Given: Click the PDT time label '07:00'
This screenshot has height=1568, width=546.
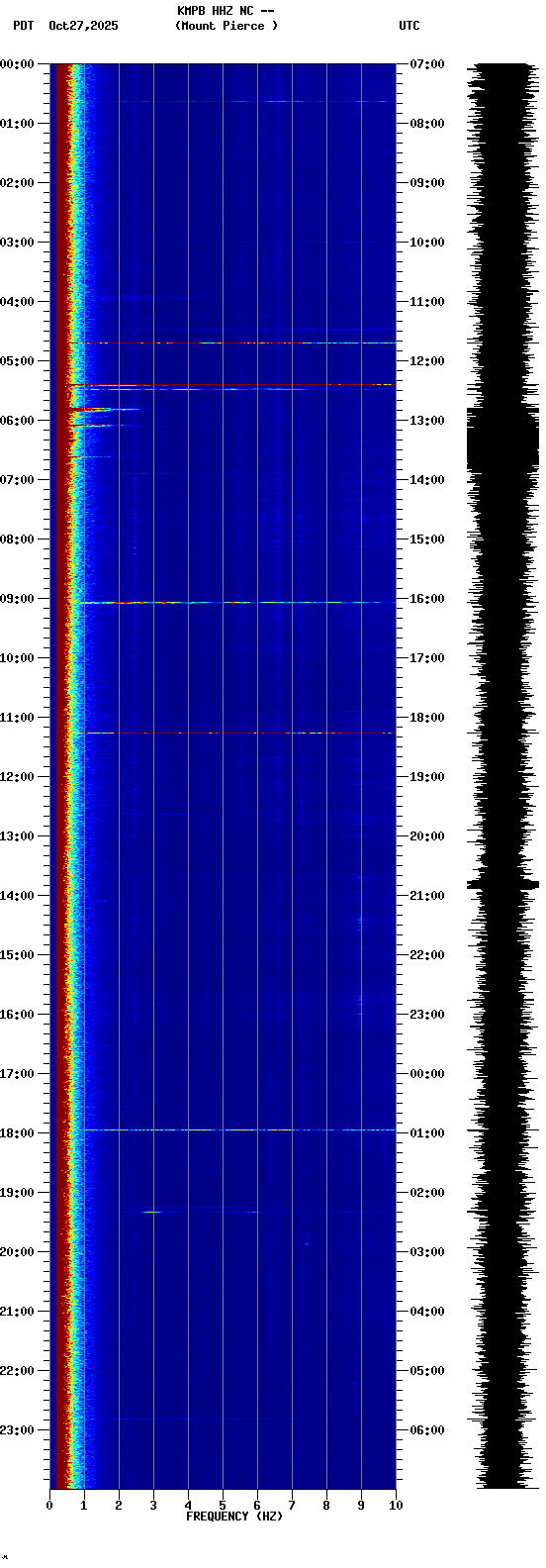Looking at the screenshot, I should [x=18, y=480].
